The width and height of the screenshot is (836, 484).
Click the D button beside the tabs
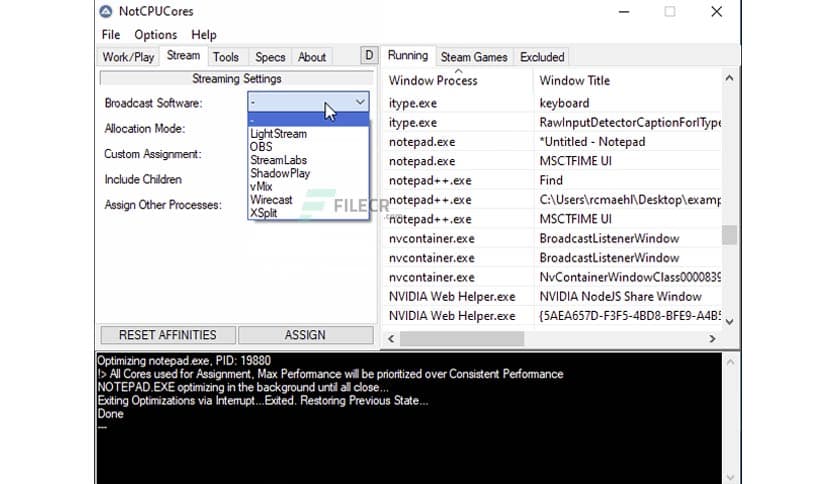click(369, 55)
